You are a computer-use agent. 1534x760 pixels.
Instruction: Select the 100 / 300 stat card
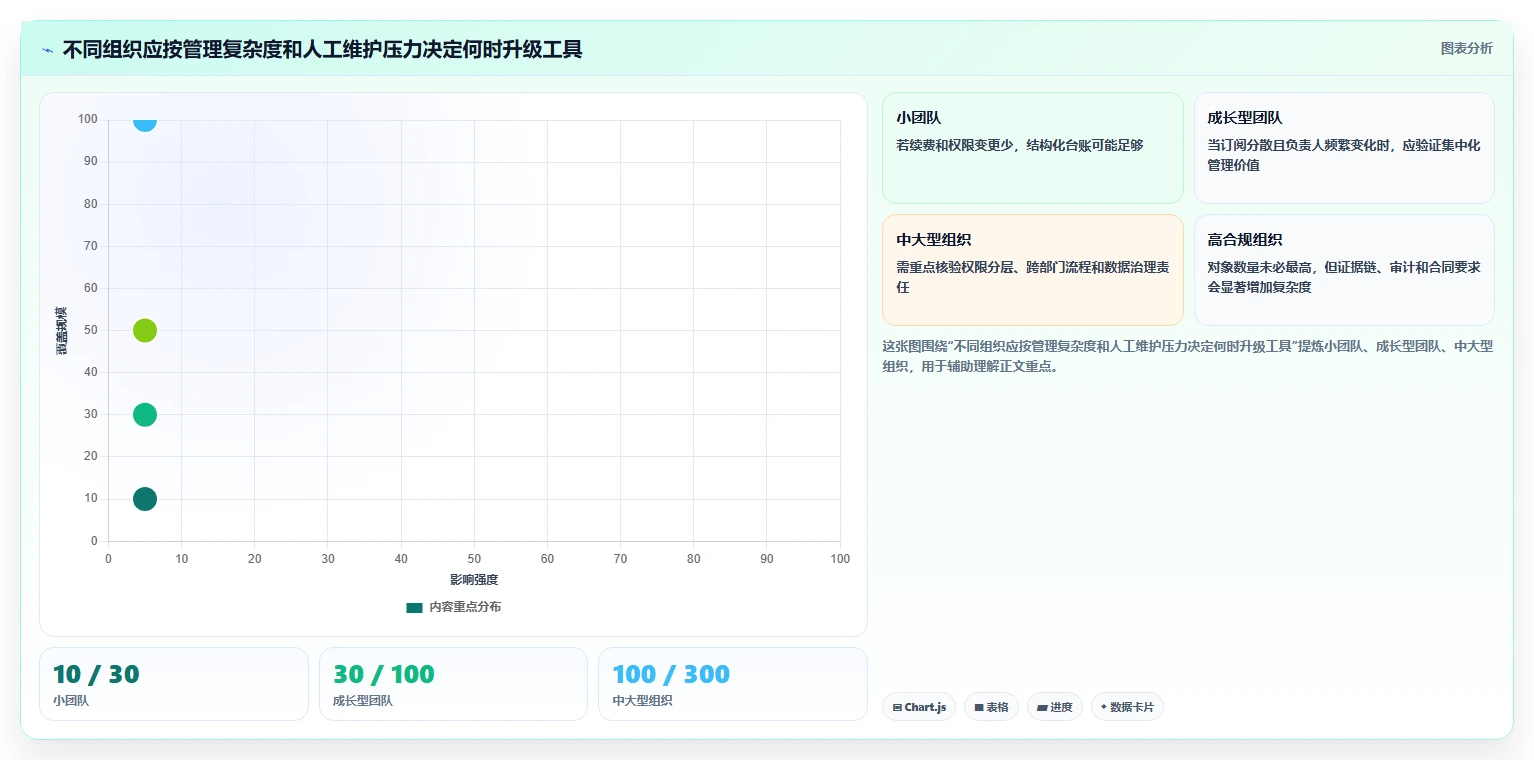click(733, 684)
